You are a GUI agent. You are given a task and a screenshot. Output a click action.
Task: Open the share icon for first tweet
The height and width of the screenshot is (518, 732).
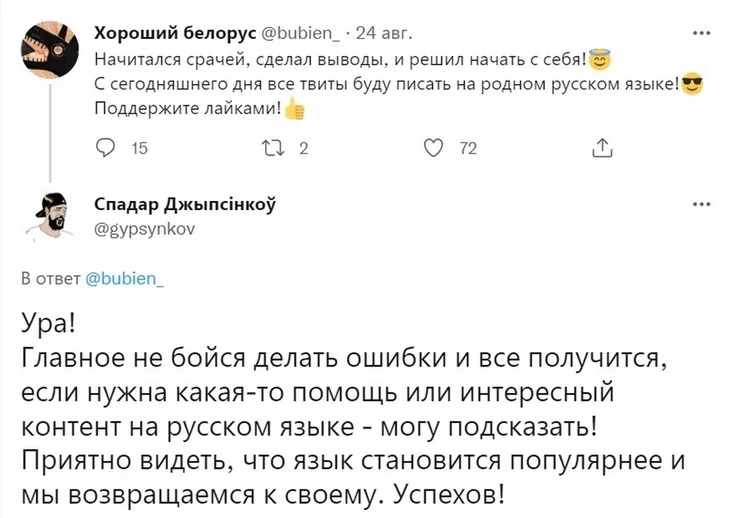click(601, 150)
